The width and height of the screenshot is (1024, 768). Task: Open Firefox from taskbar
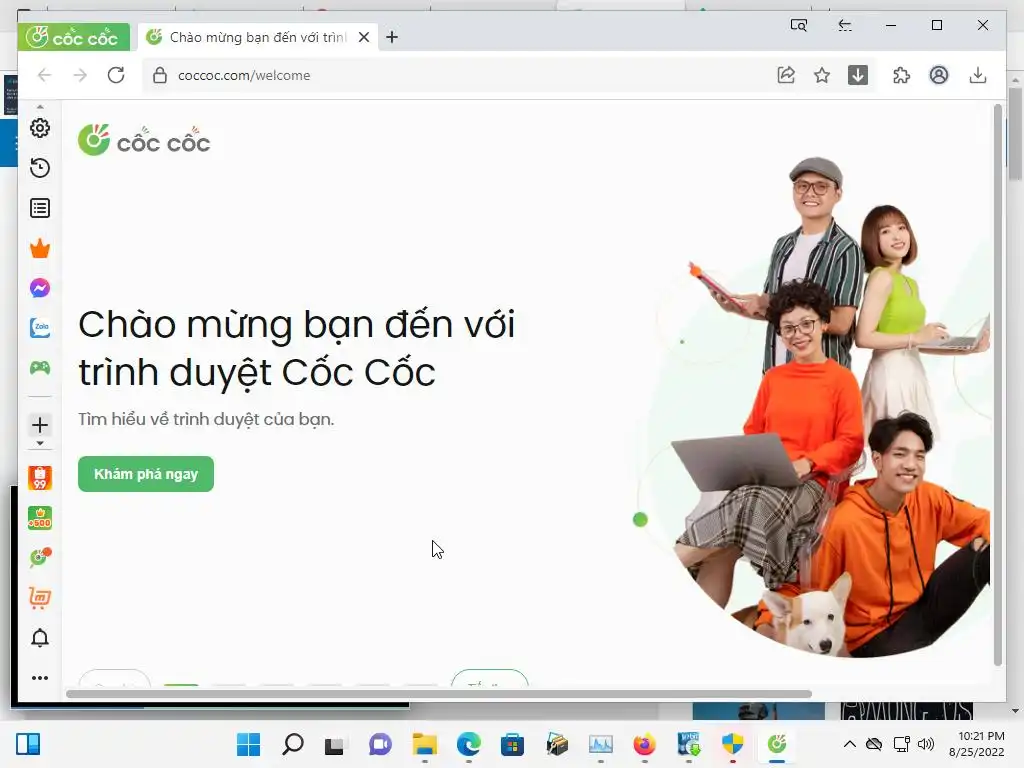click(x=645, y=744)
